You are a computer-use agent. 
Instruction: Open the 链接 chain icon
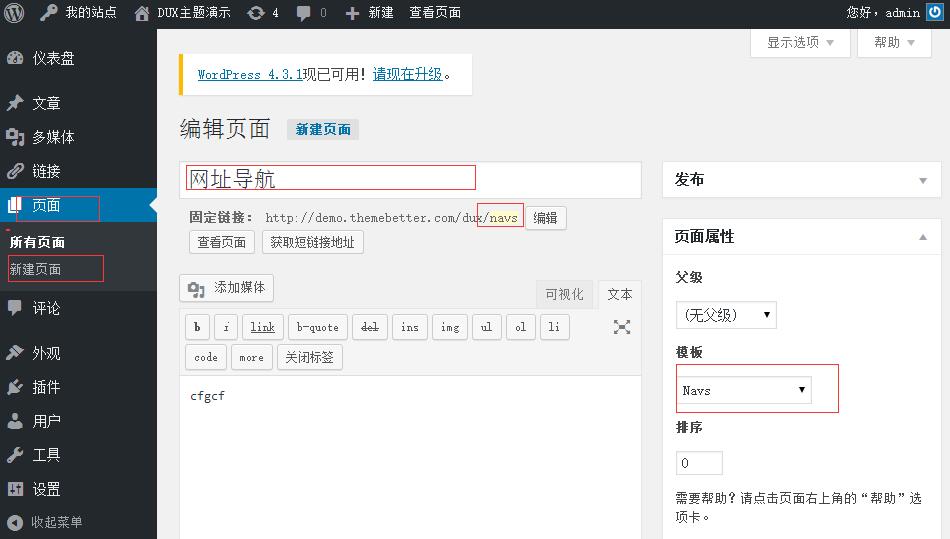click(x=15, y=171)
